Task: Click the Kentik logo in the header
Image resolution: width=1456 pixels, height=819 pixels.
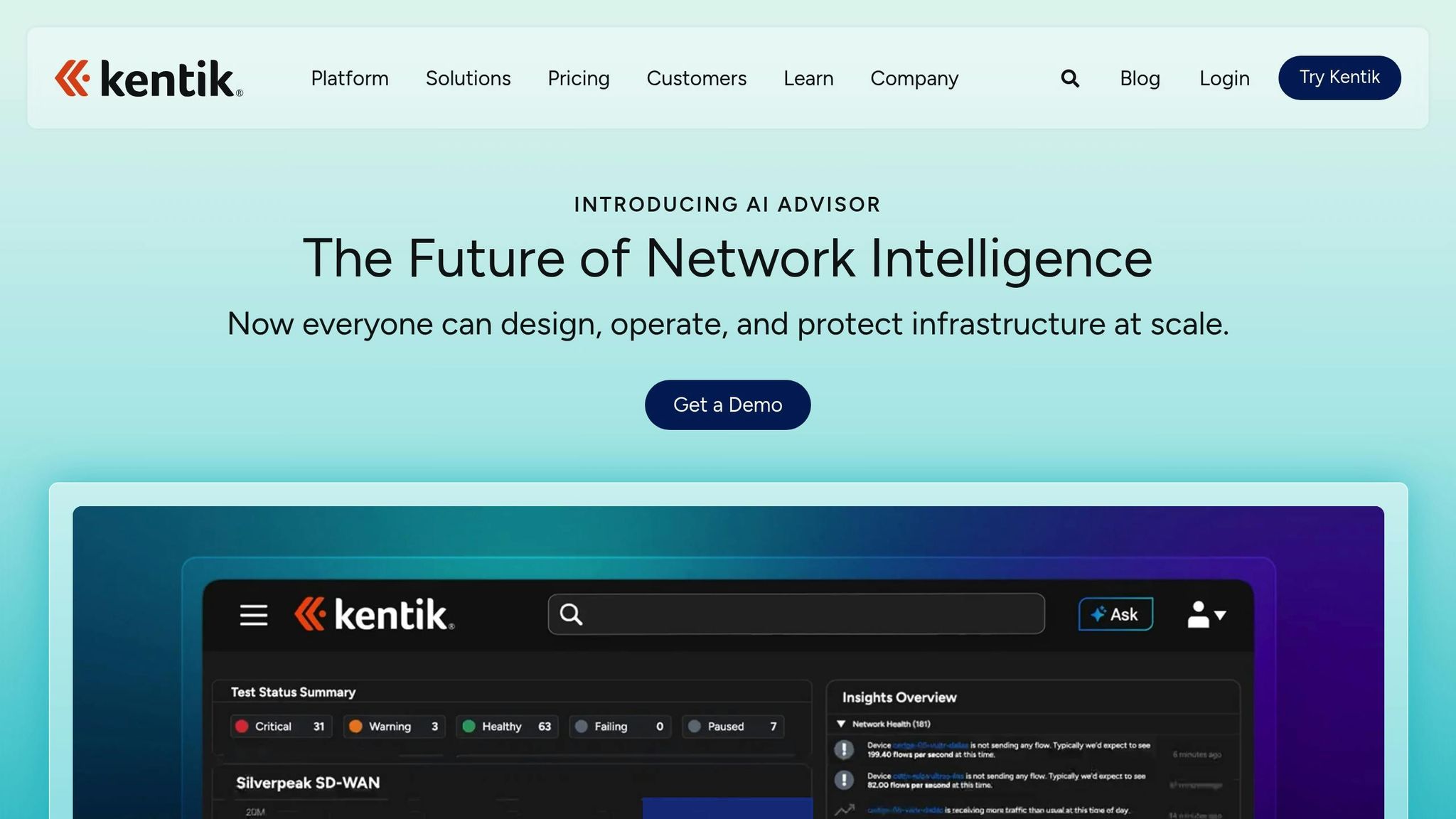Action: tap(146, 78)
